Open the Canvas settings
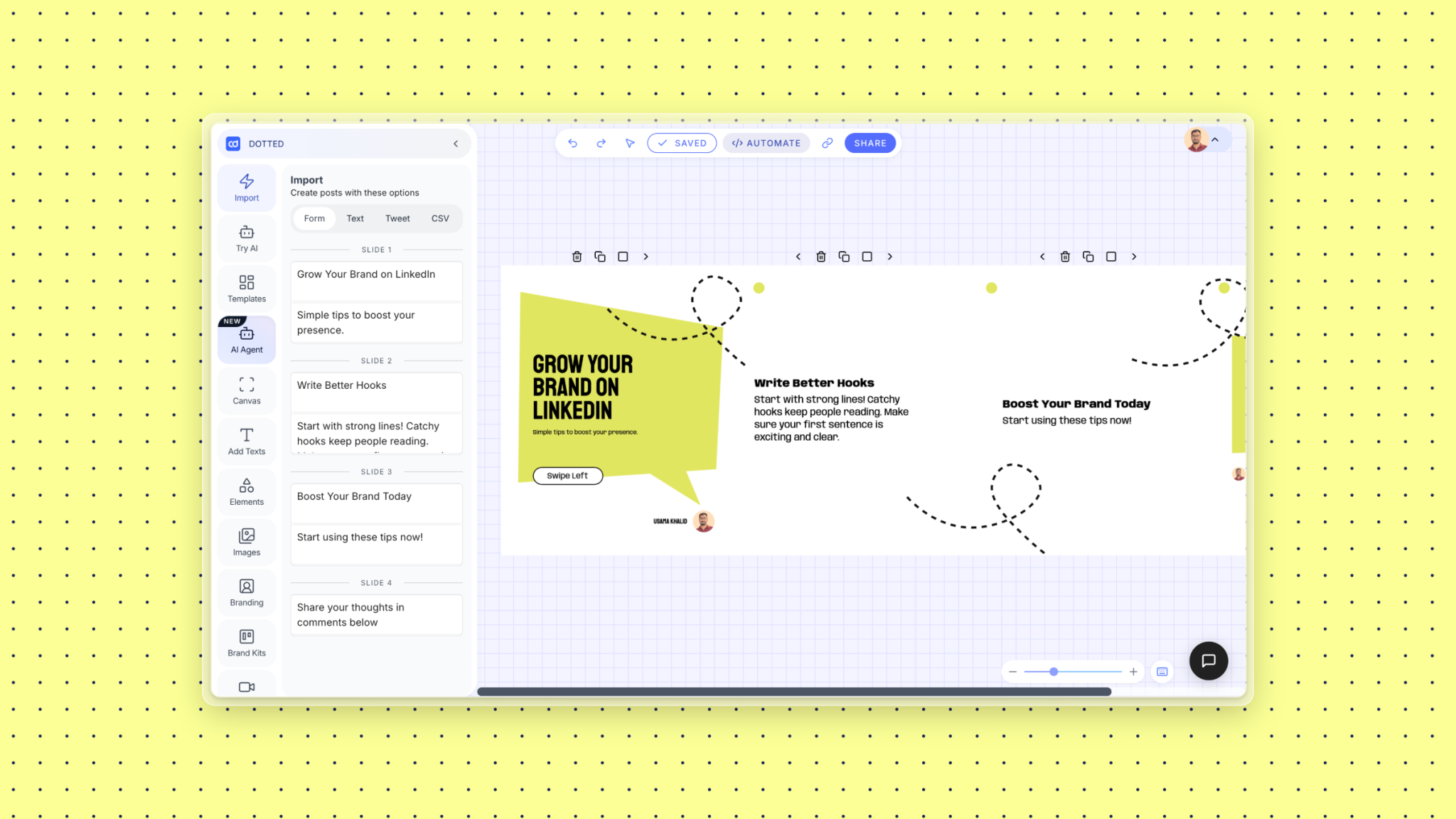The image size is (1456, 819). (x=247, y=390)
